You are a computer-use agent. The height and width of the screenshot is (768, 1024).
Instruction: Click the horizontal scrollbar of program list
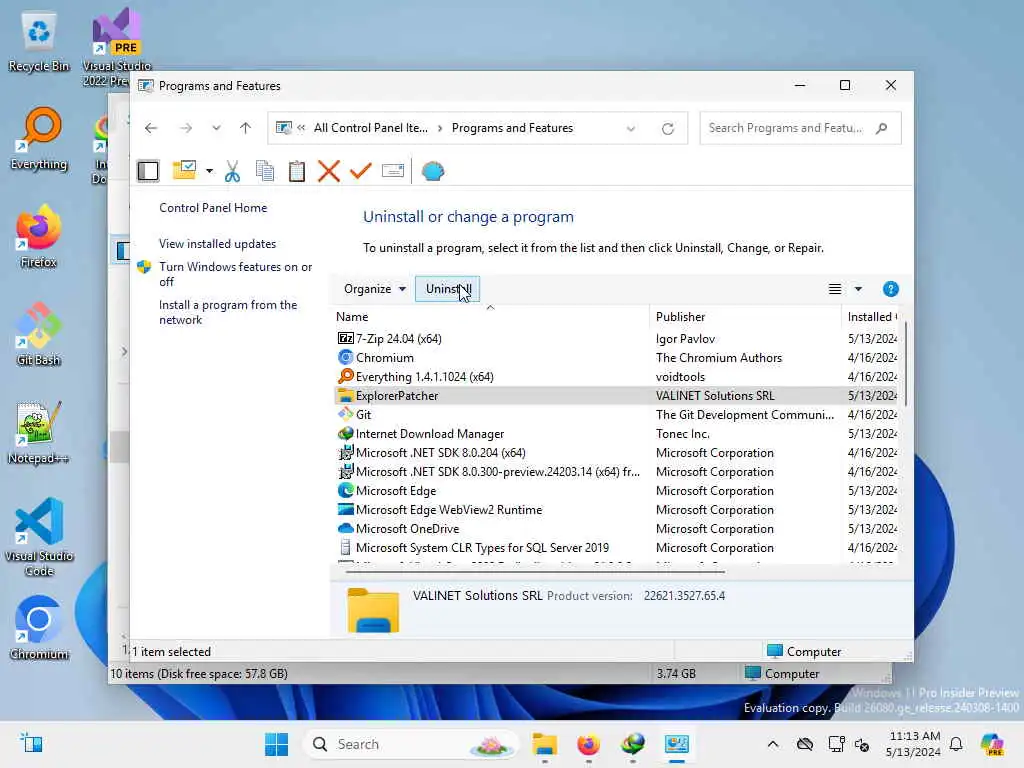pyautogui.click(x=536, y=571)
